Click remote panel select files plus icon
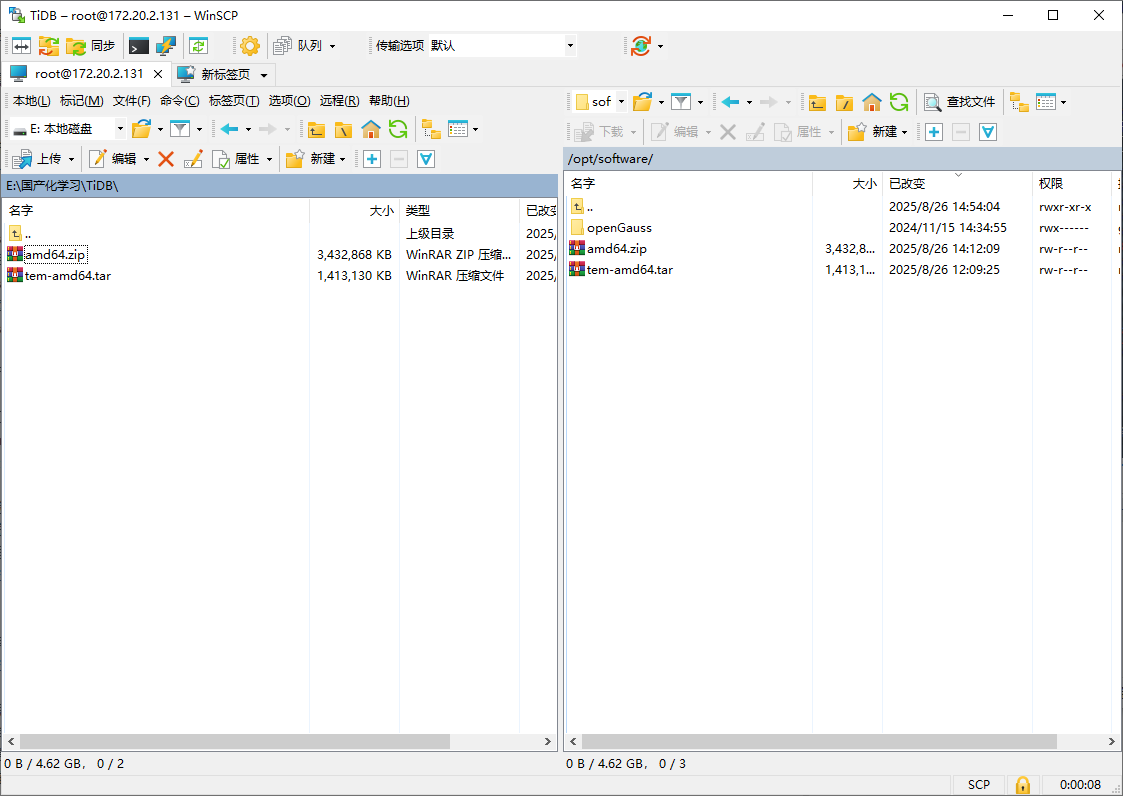This screenshot has width=1123, height=796. 934,132
